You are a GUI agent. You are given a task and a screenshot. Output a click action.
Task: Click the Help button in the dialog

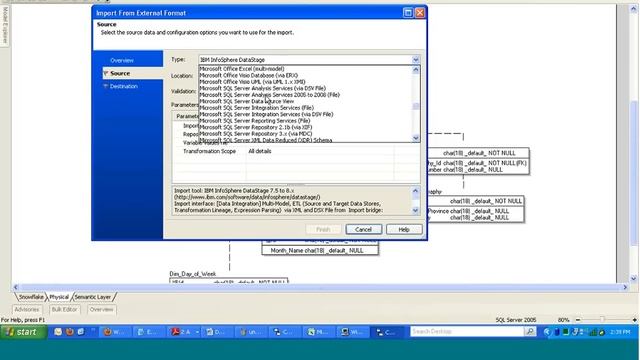(404, 229)
